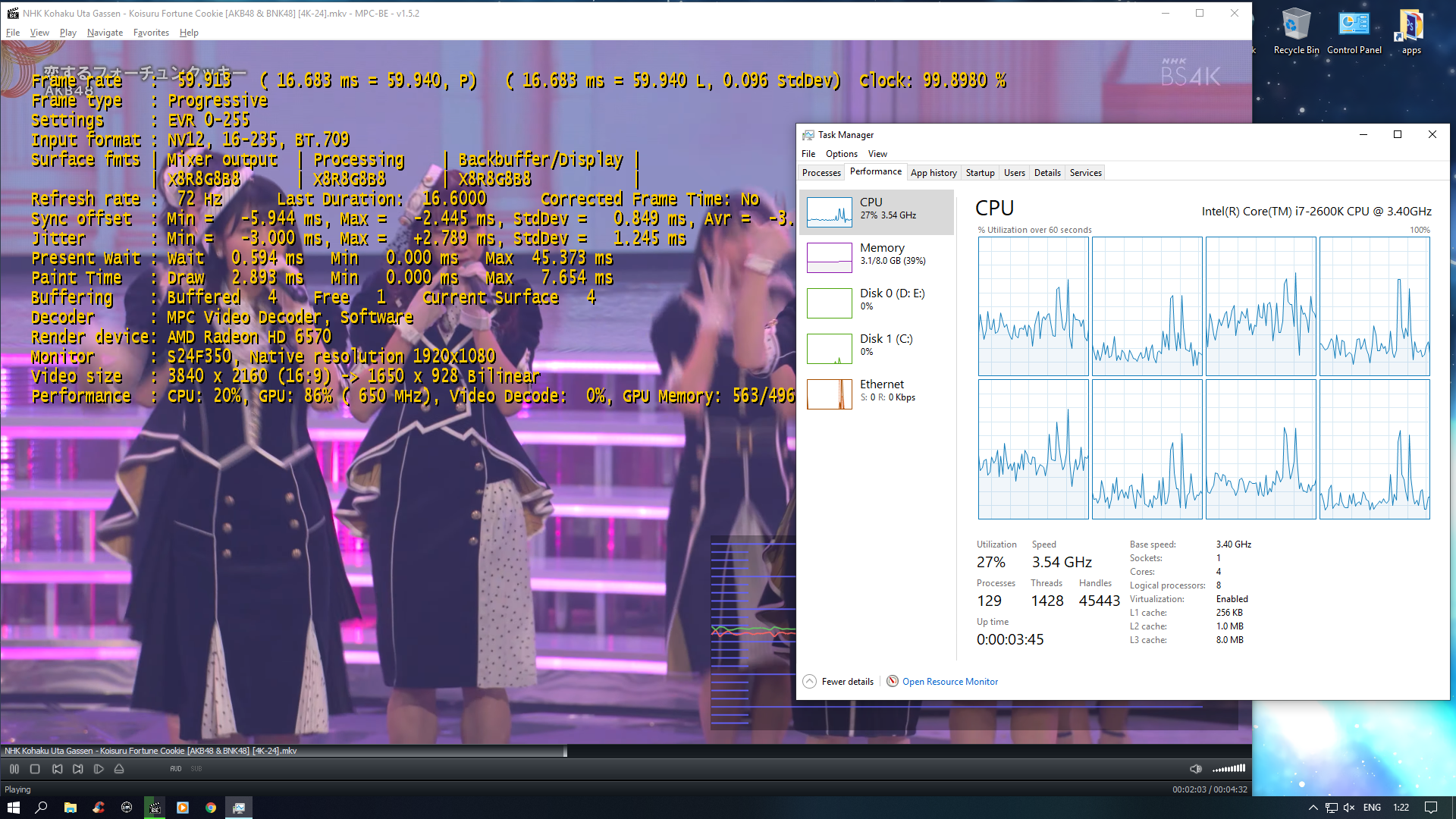Switch to the App history tab

point(933,173)
